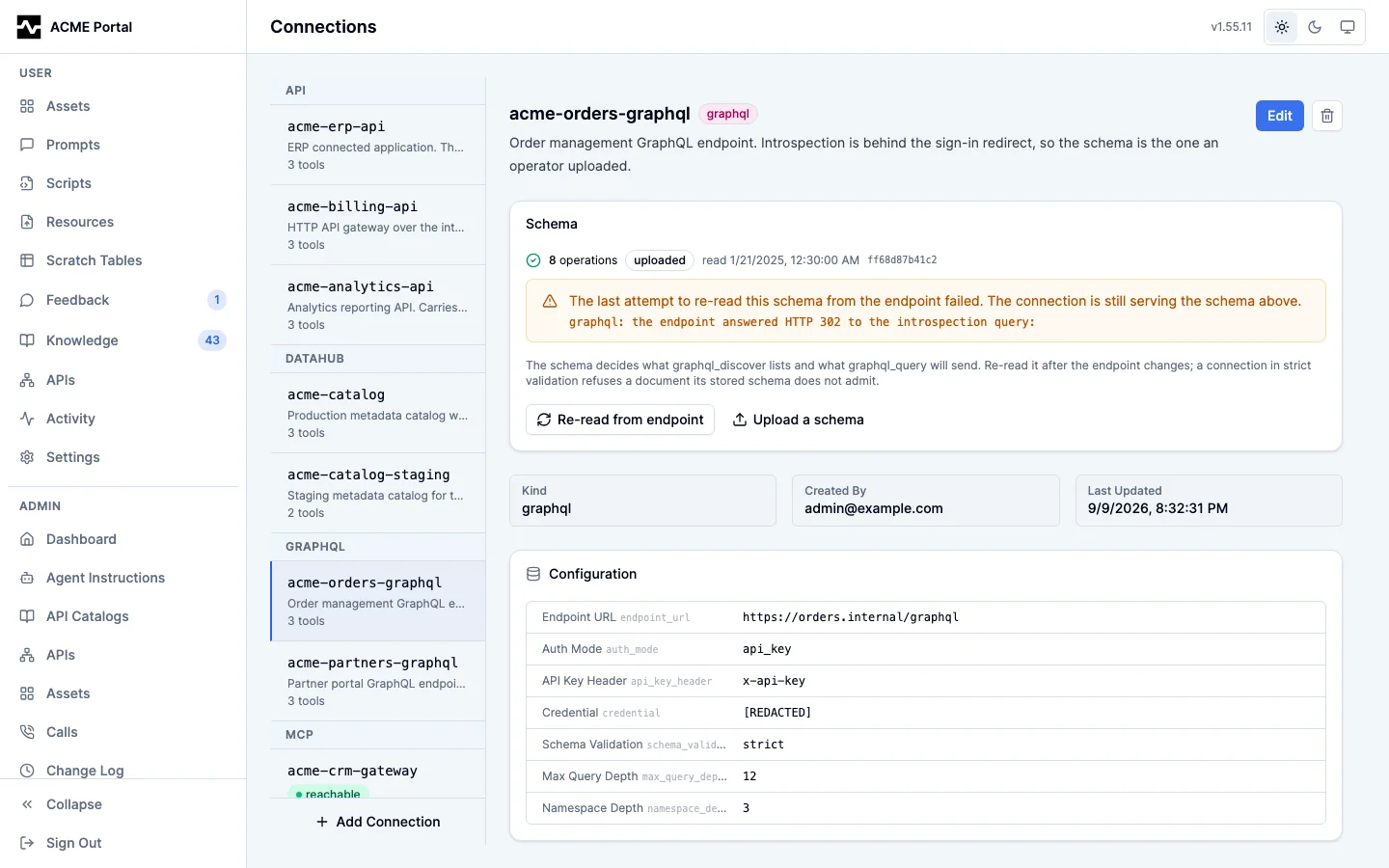This screenshot has width=1389, height=868.
Task: Select acme-billing-api connection
Action: (378, 225)
